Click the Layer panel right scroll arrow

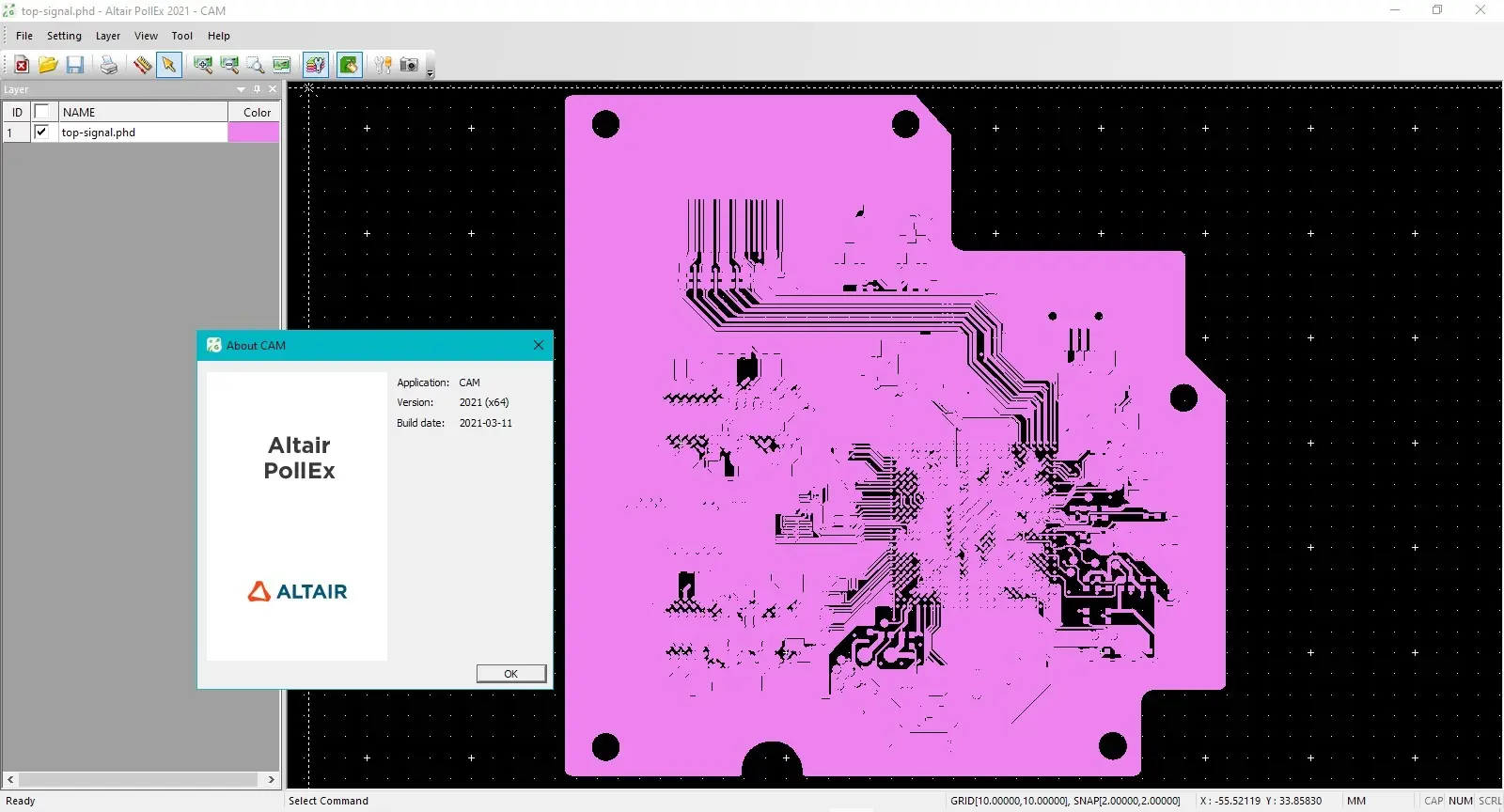pos(271,779)
